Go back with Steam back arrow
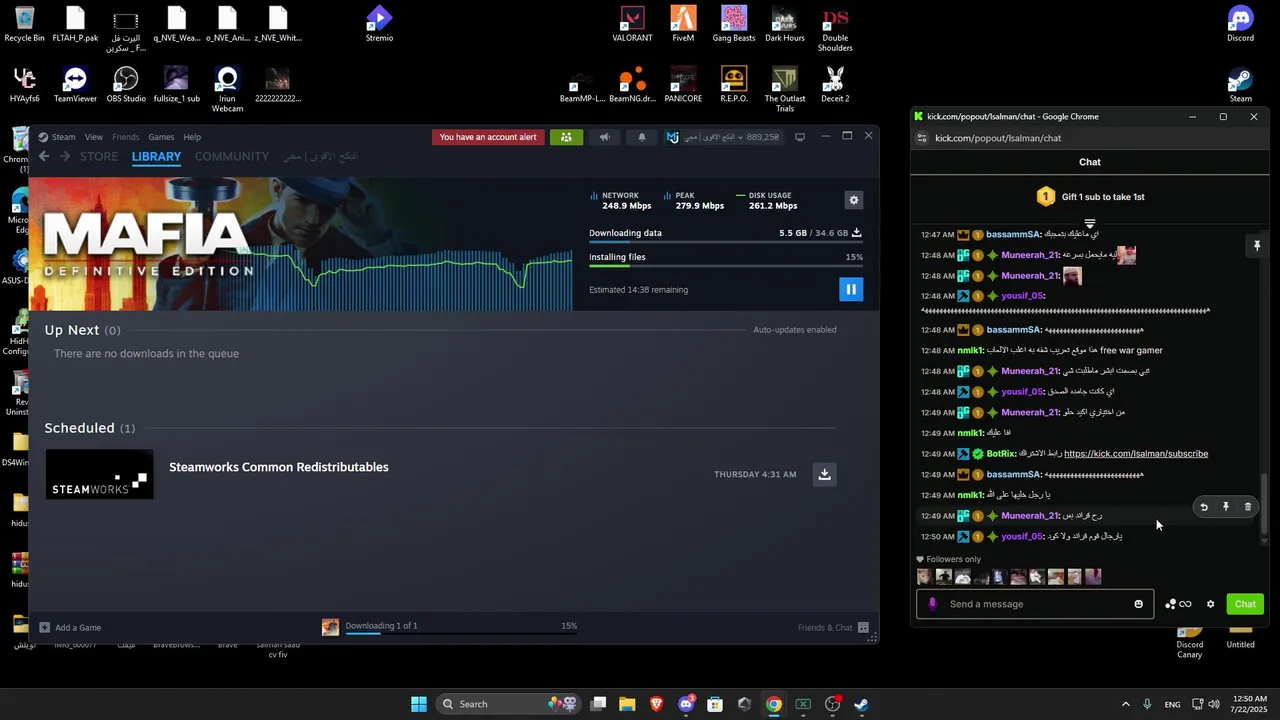Viewport: 1280px width, 720px height. [44, 157]
